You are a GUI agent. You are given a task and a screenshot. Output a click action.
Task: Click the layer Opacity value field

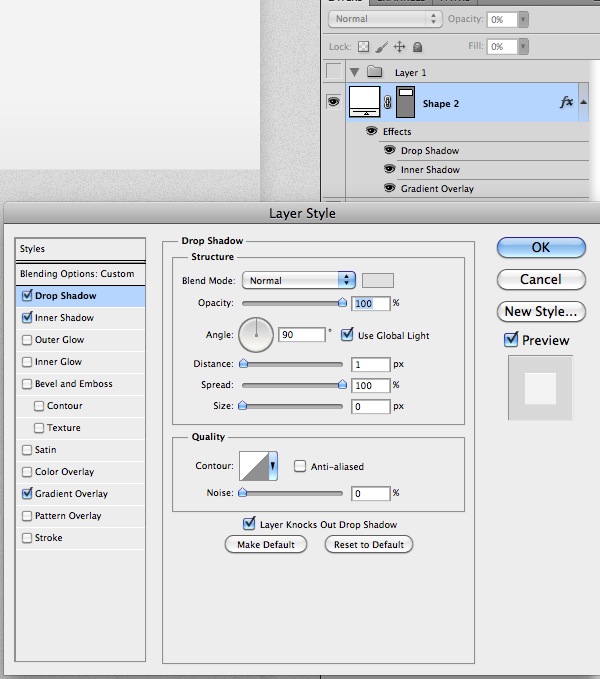click(x=503, y=19)
